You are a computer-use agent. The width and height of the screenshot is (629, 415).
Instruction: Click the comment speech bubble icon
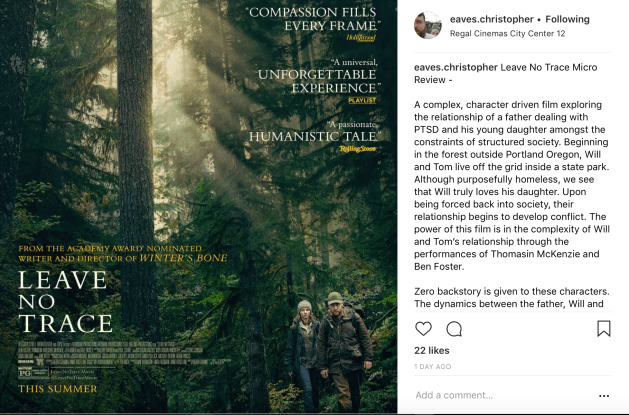pyautogui.click(x=453, y=328)
